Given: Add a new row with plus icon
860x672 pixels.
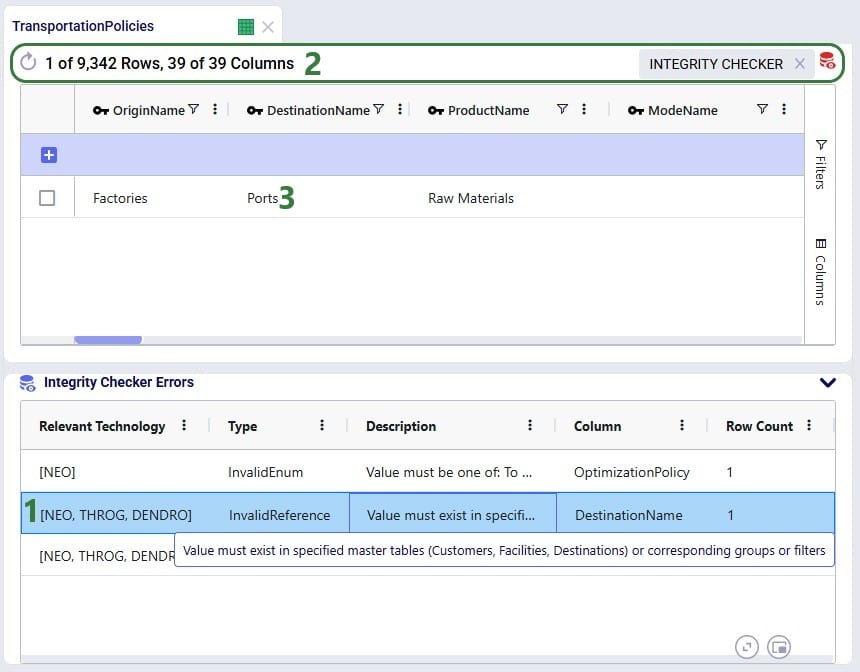Looking at the screenshot, I should click(49, 155).
